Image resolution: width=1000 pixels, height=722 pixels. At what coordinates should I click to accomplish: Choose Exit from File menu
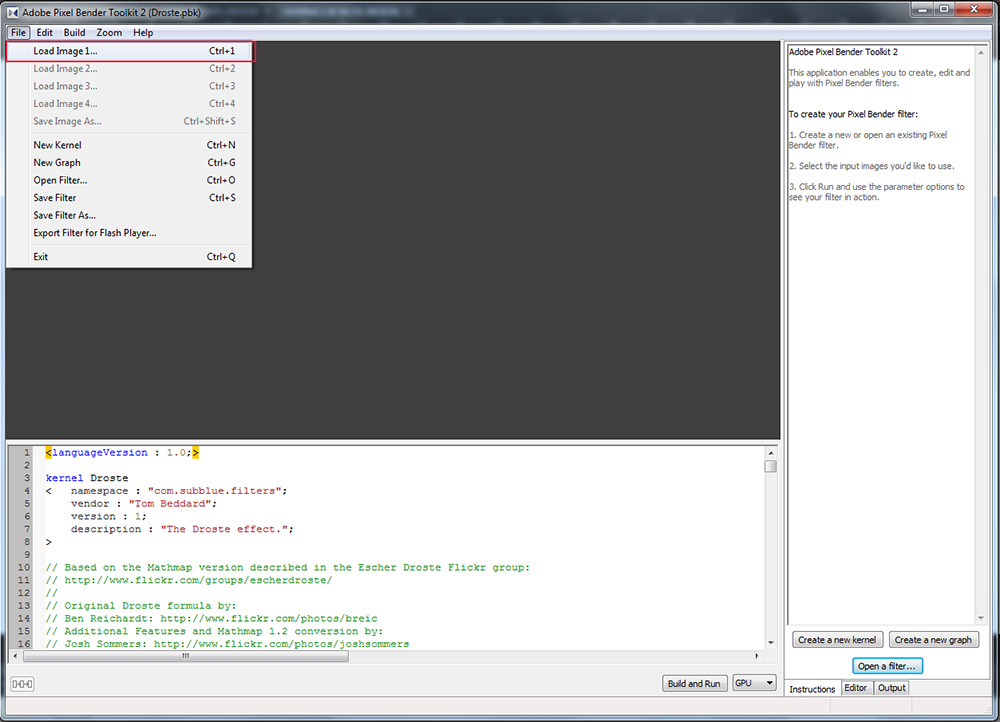pos(129,257)
